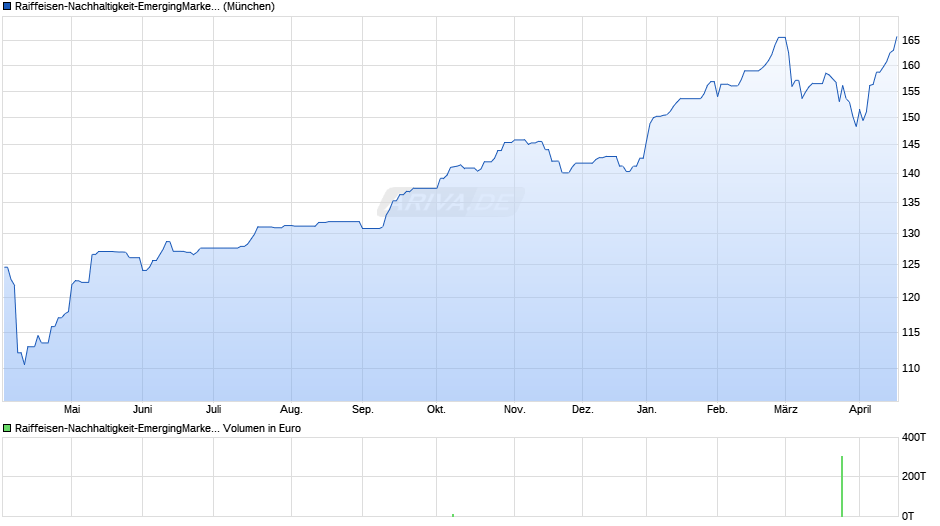Click the 'Jan.' month label

(646, 409)
